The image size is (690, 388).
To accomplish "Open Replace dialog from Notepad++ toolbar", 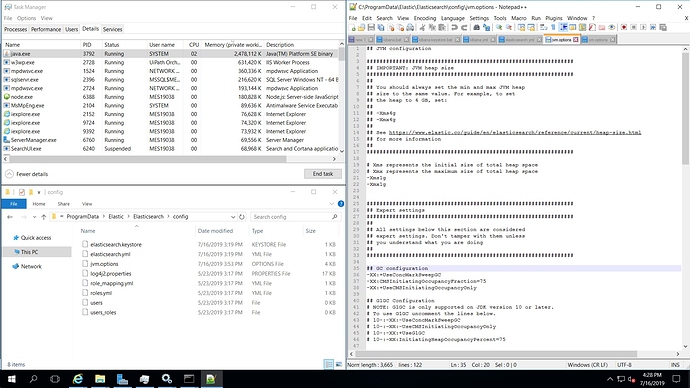I will (x=486, y=27).
